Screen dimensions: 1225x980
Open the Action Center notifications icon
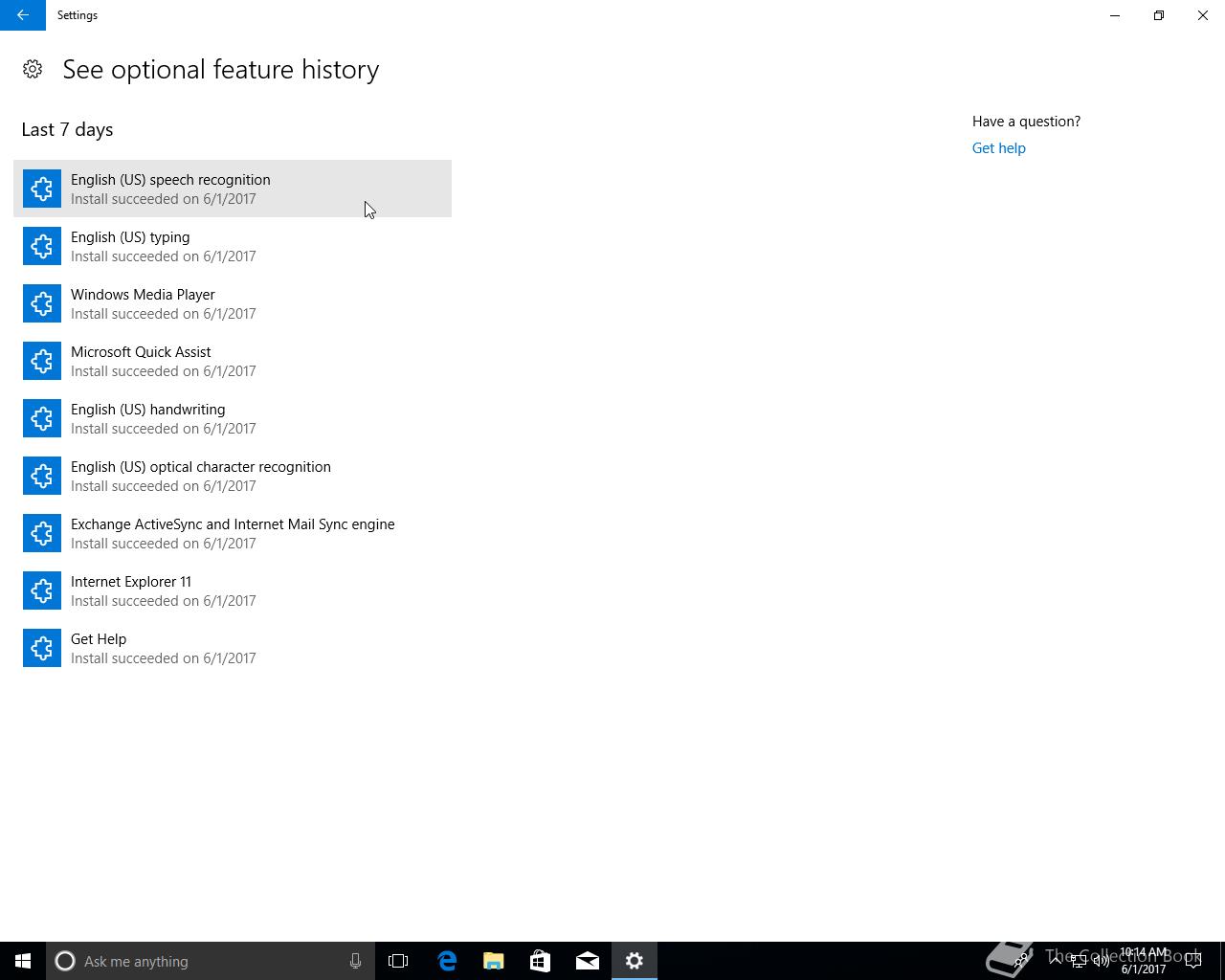coord(1193,961)
